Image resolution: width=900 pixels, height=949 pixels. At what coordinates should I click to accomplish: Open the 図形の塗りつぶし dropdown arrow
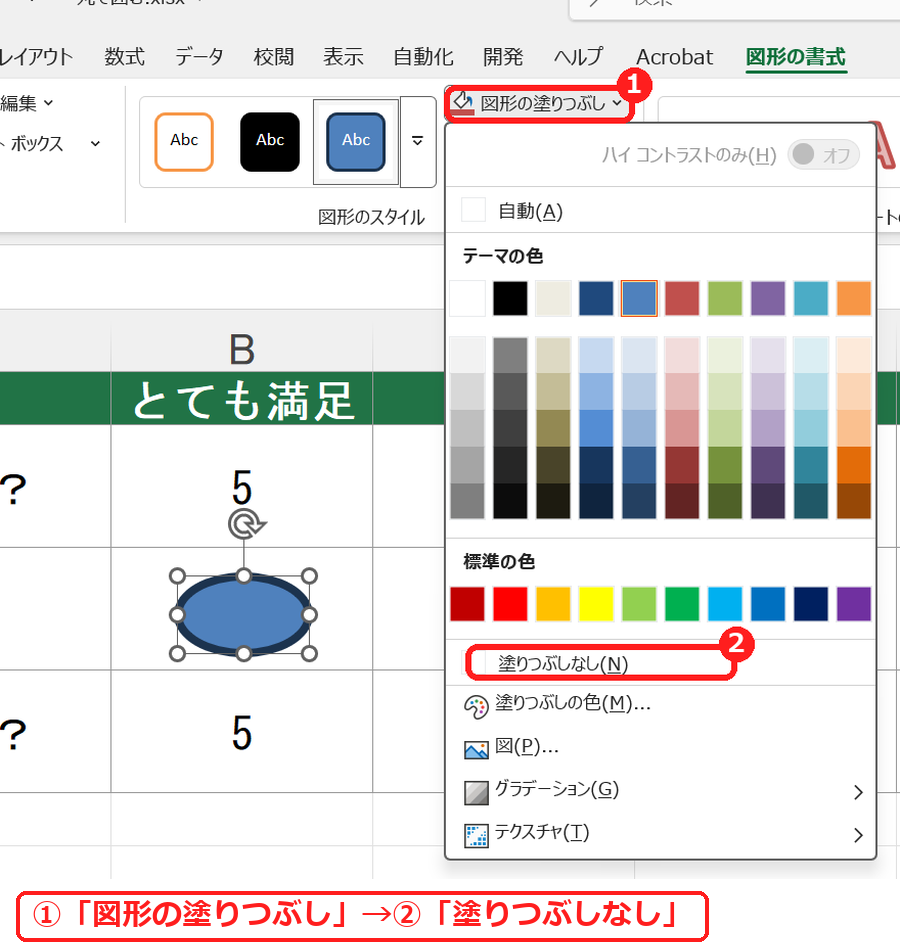pos(617,103)
